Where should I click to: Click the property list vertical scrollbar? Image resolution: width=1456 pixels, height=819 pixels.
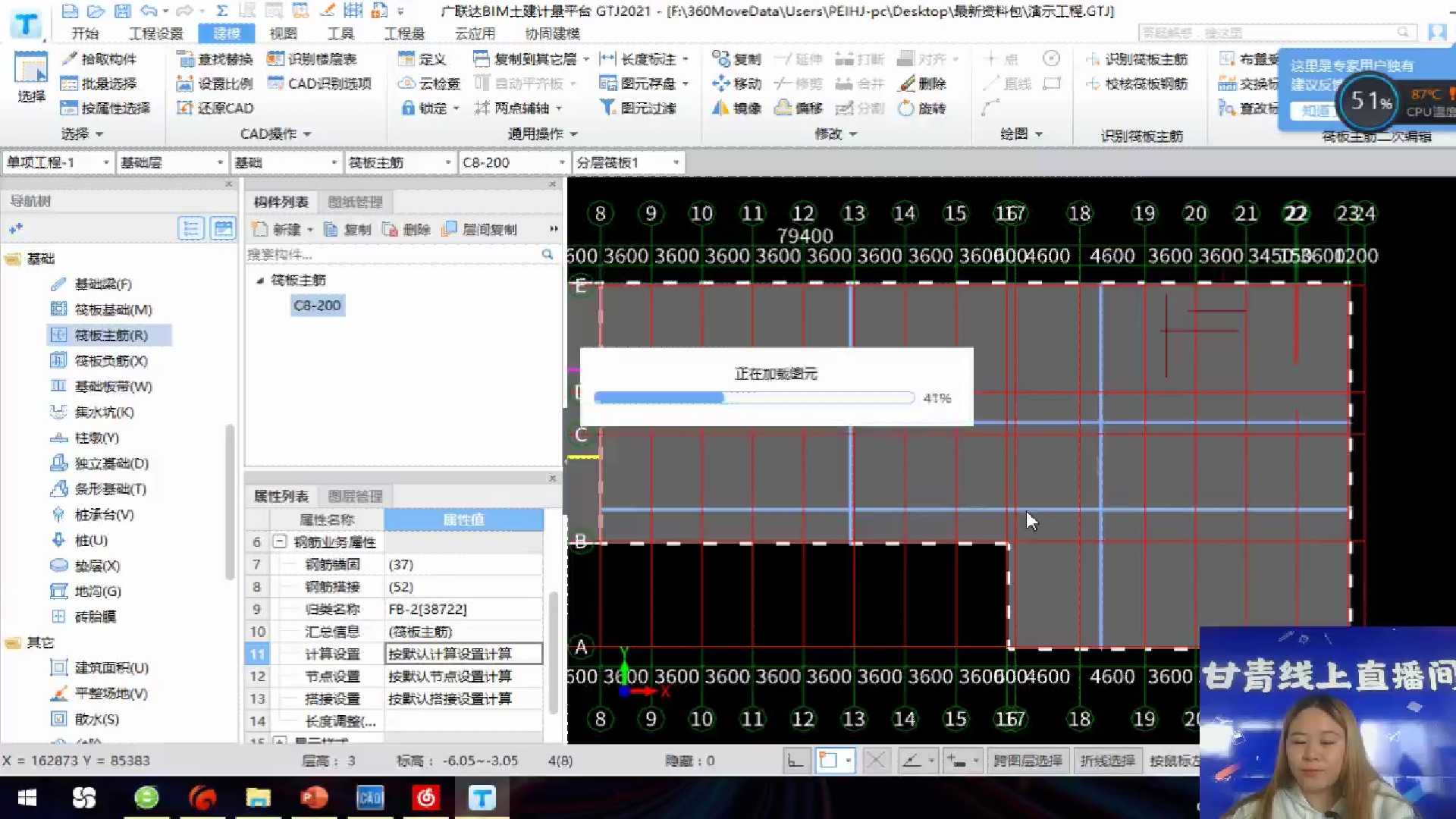coord(554,652)
